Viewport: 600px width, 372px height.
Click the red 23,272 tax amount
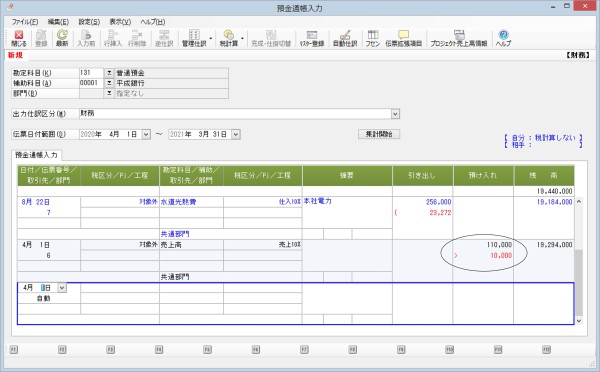(x=440, y=212)
